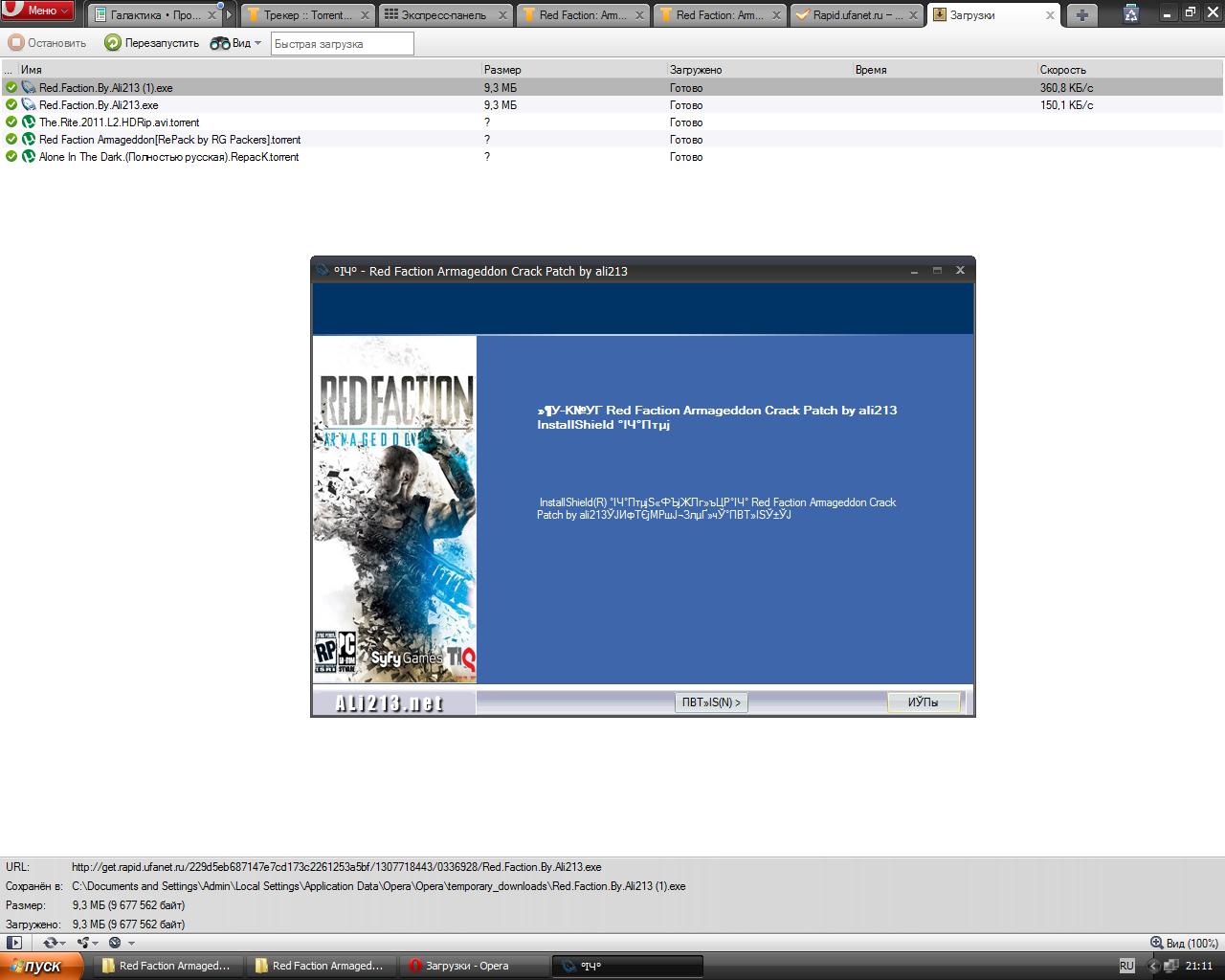Screen dimensions: 1225x980
Task: Sort downloads by the Время column
Action: pos(945,70)
